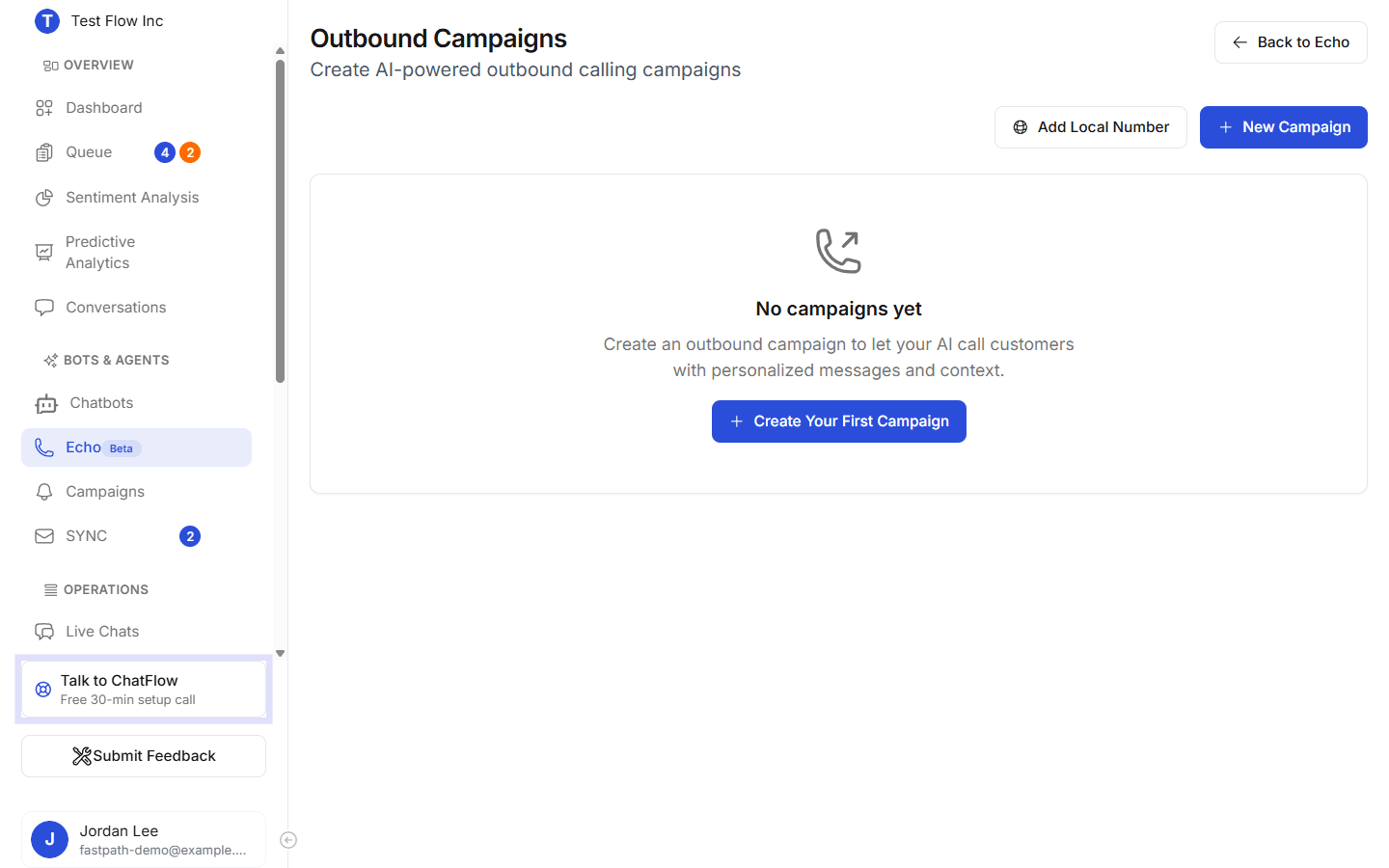This screenshot has height=868, width=1389.
Task: Click the Predictive Analytics chart icon
Action: tap(44, 253)
